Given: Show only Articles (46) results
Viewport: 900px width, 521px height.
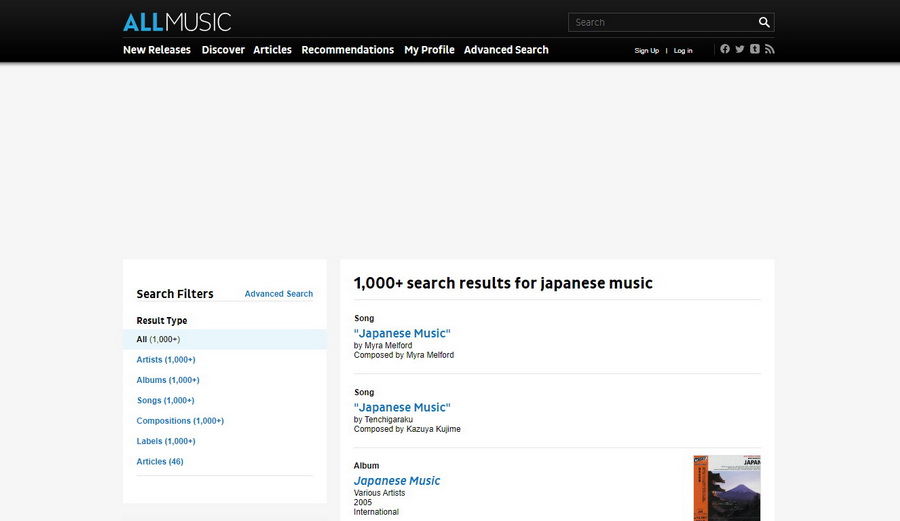Looking at the screenshot, I should click(160, 462).
